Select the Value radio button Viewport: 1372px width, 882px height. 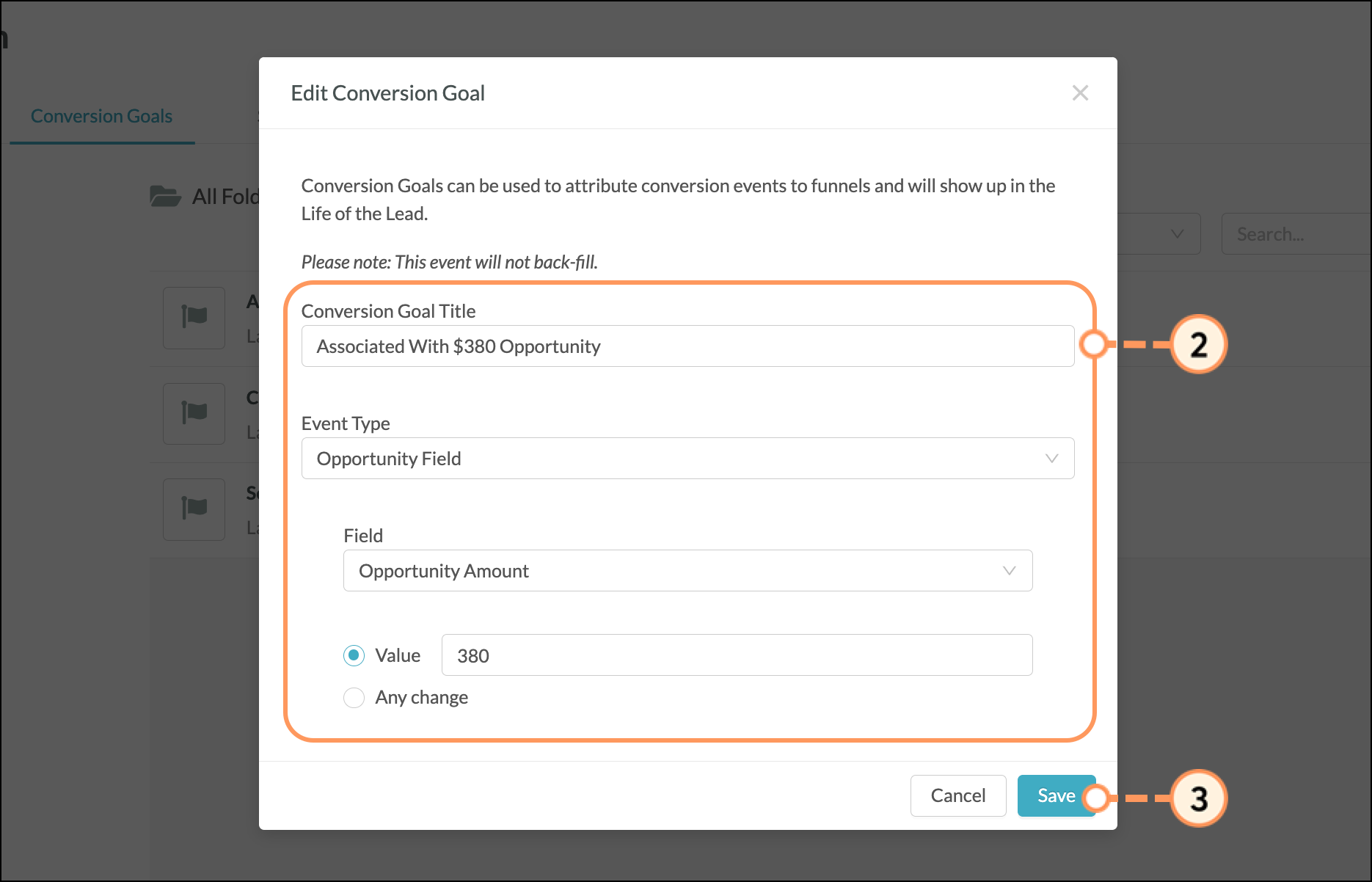pos(354,655)
